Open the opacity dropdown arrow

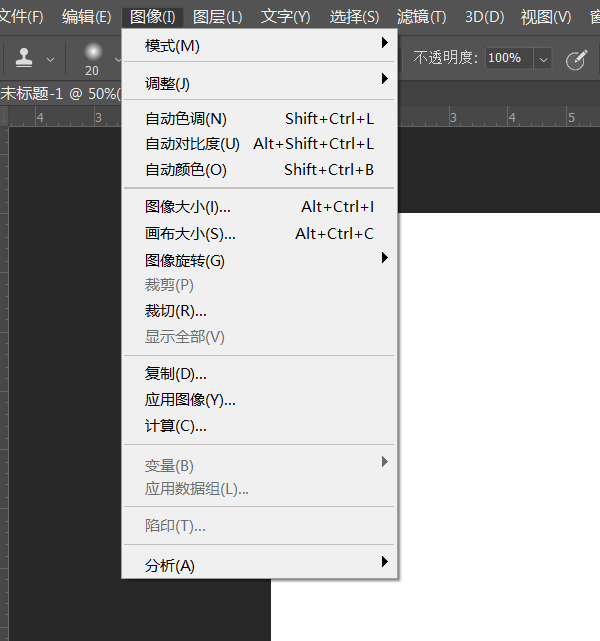pyautogui.click(x=543, y=59)
